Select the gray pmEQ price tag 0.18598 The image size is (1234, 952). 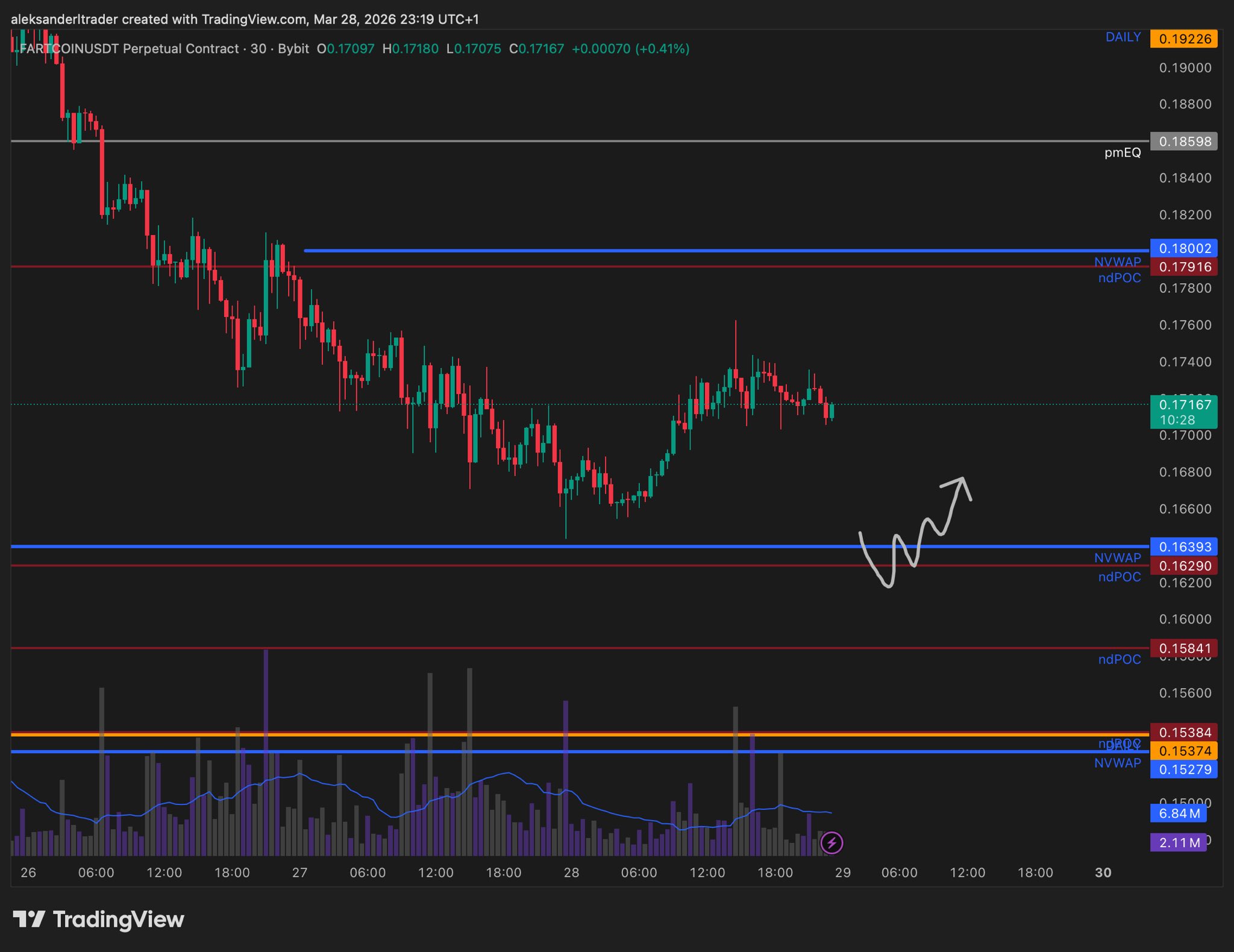[1183, 142]
